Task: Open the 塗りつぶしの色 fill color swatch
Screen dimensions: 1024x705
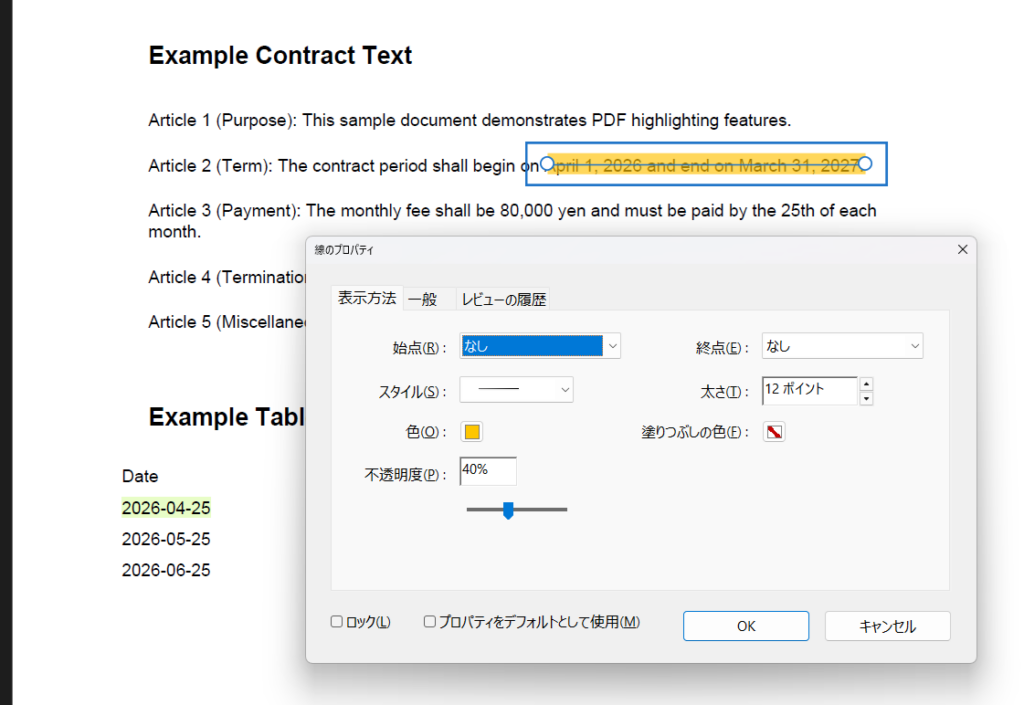Action: click(774, 432)
